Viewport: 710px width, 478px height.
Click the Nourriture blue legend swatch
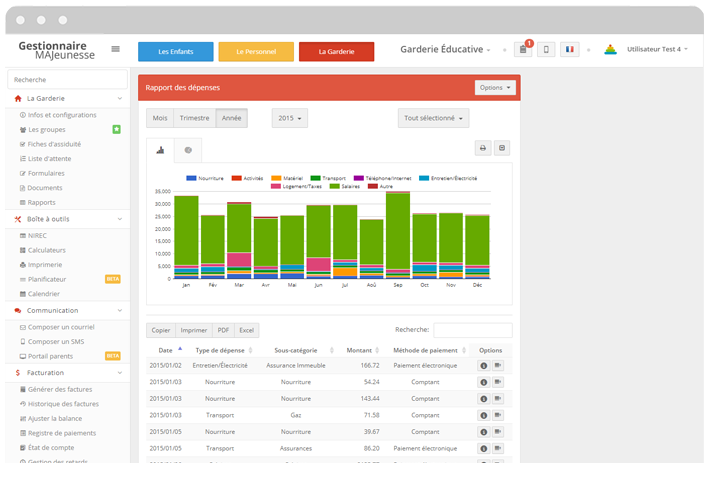point(191,178)
